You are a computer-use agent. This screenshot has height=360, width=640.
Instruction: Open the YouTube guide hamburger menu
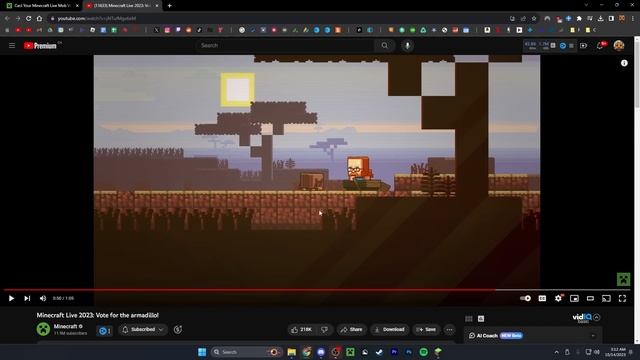click(12, 45)
